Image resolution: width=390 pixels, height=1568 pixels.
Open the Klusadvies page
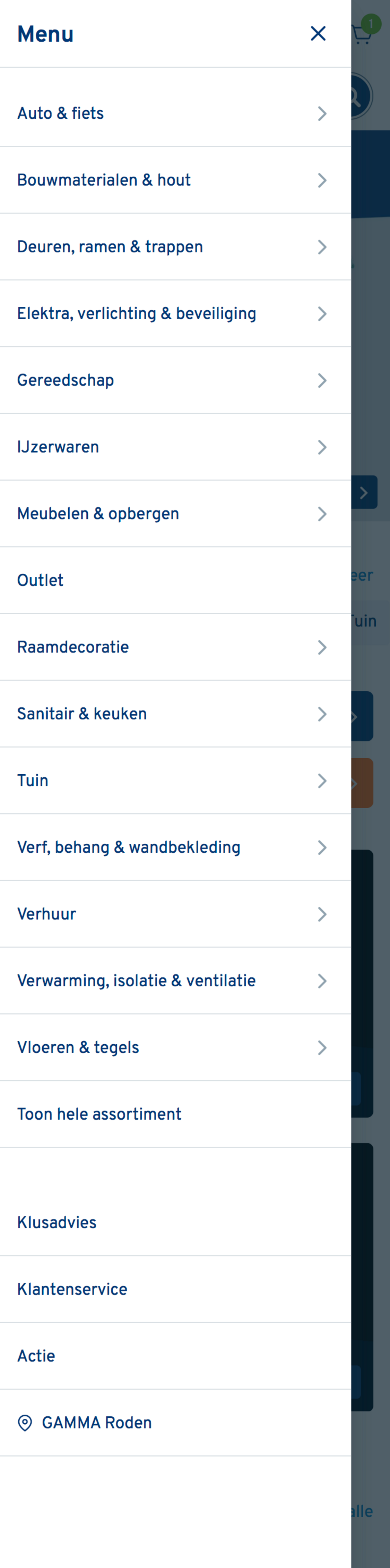click(x=57, y=1222)
